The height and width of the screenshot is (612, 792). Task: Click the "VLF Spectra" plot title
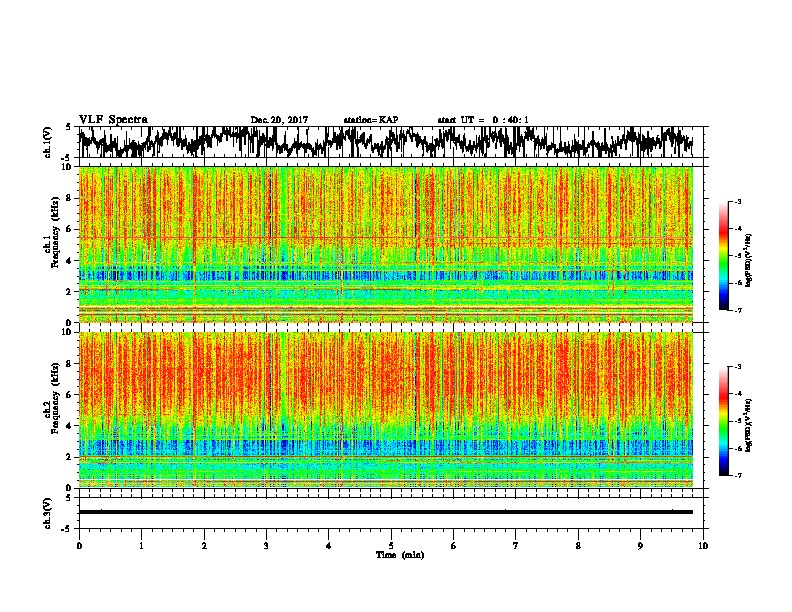[113, 120]
